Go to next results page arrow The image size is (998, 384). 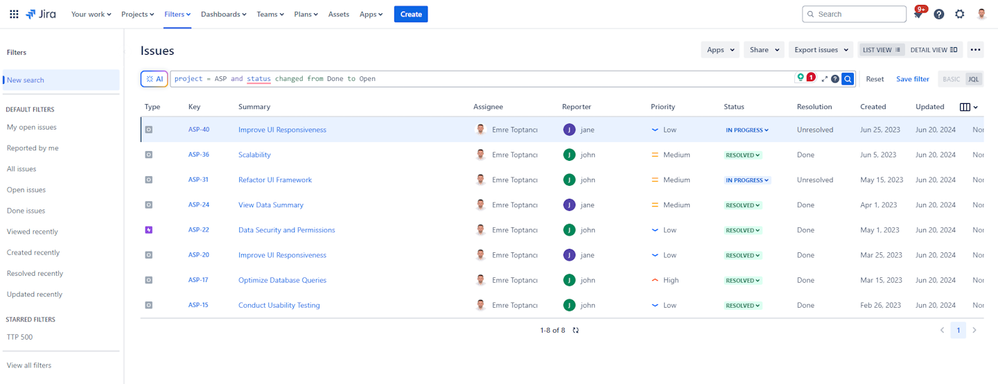pyautogui.click(x=974, y=330)
